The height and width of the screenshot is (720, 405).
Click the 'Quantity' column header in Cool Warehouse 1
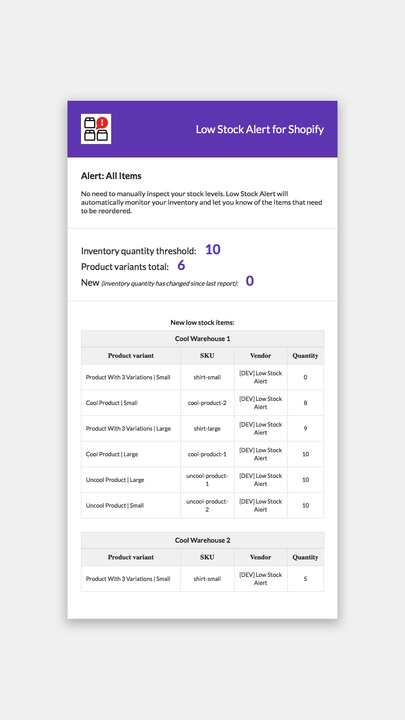[x=305, y=356]
